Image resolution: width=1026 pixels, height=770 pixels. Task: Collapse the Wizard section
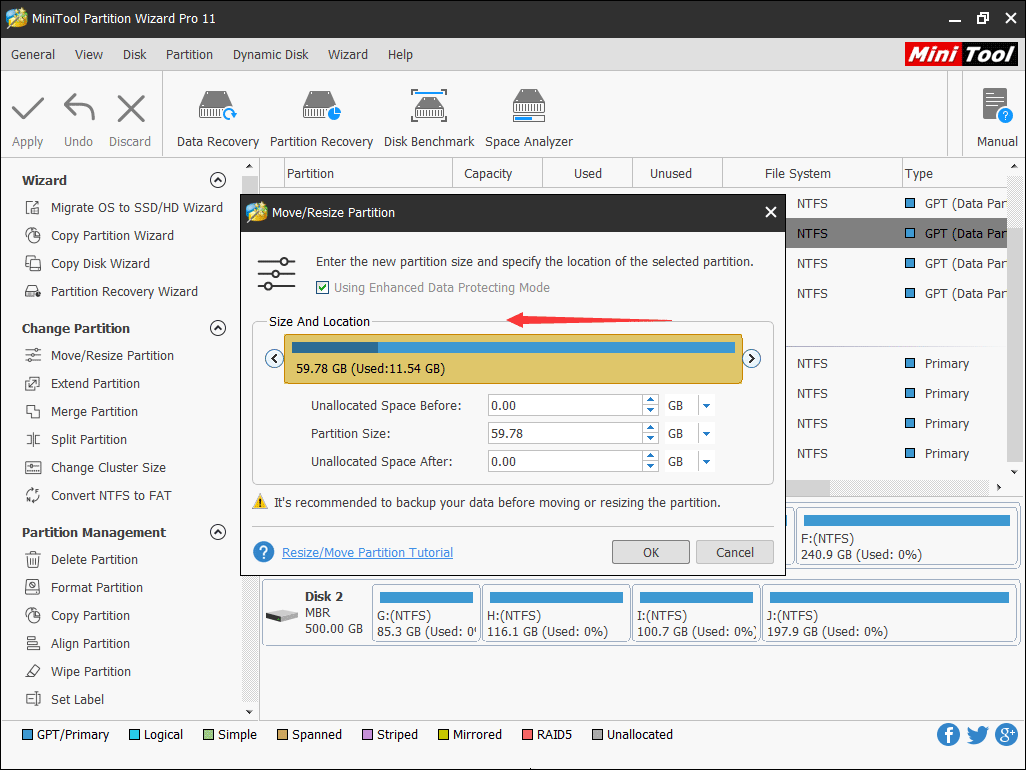(218, 180)
